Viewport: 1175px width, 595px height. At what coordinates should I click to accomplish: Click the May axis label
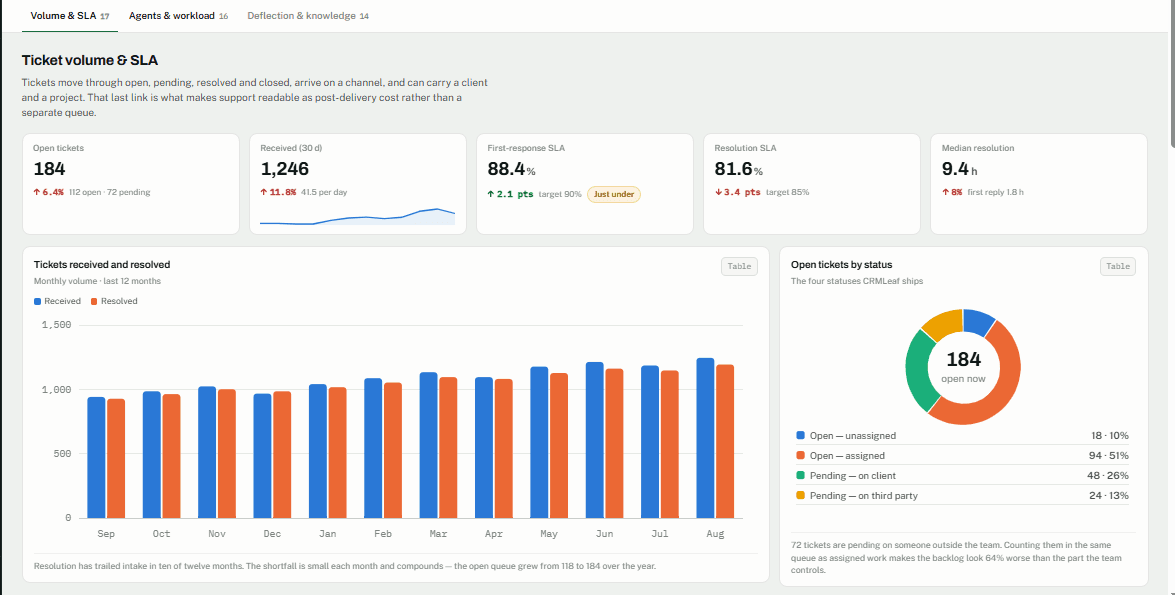pos(549,534)
